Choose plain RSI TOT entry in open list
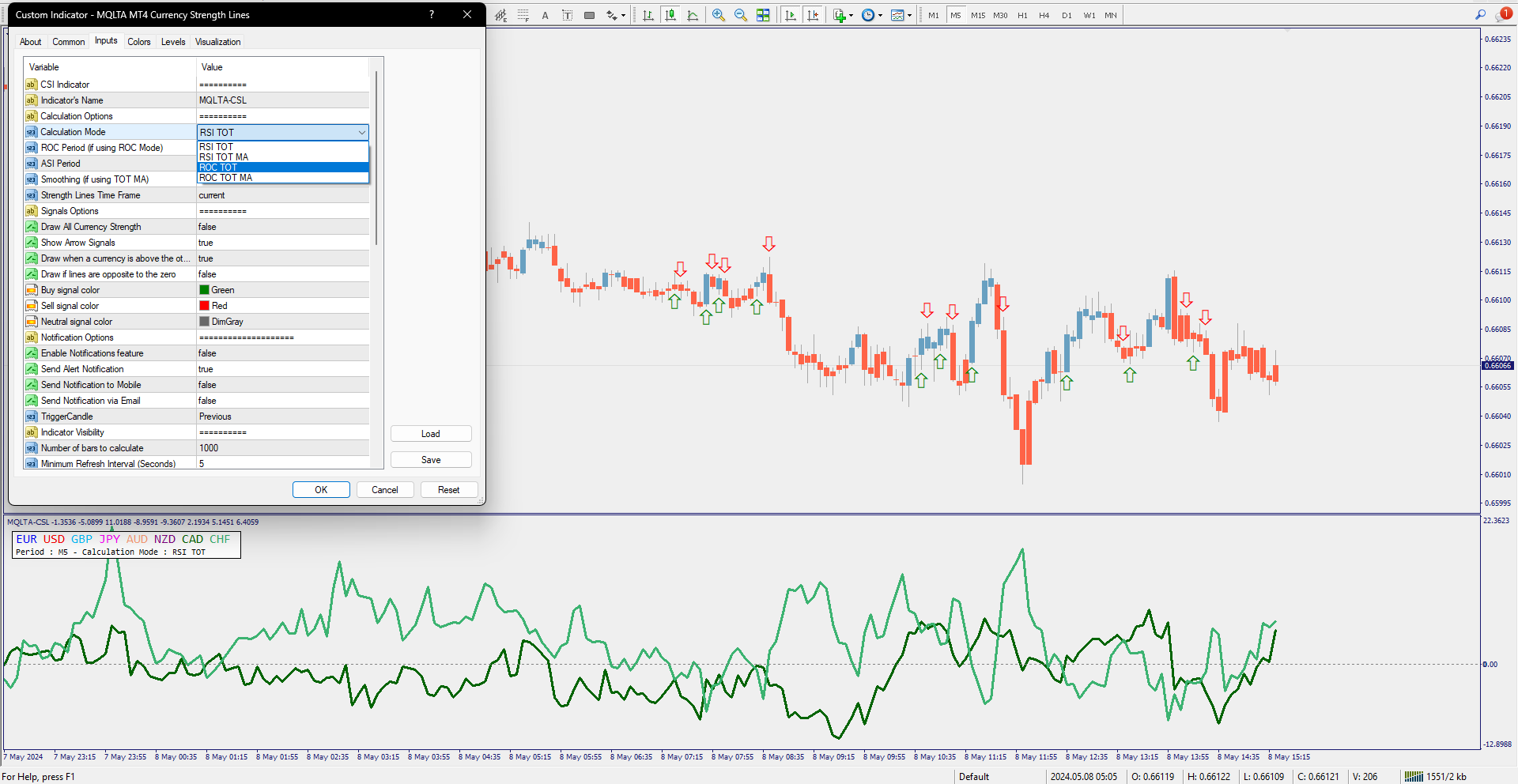Screen dimensions: 1518x784 [x=283, y=147]
